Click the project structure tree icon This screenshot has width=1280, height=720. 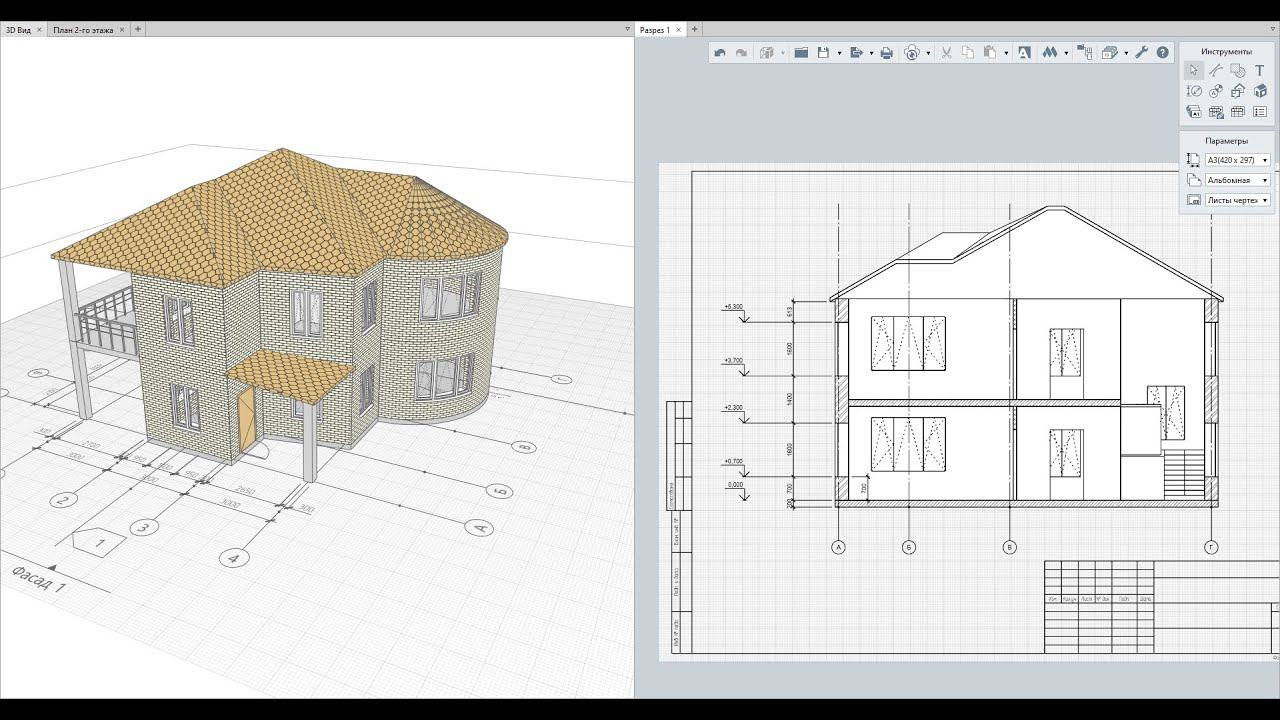coord(1085,53)
